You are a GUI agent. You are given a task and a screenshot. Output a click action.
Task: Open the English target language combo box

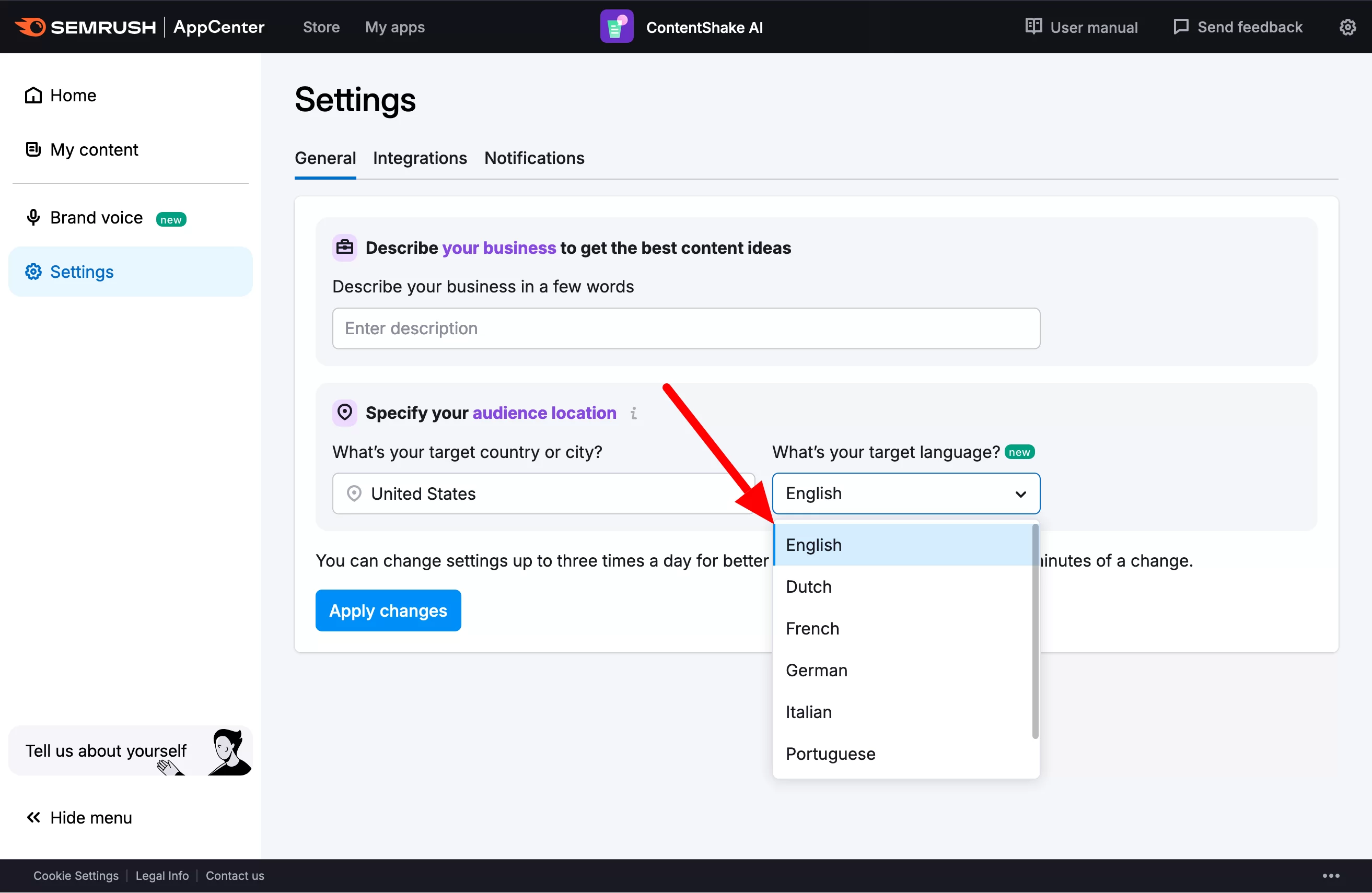click(x=905, y=494)
